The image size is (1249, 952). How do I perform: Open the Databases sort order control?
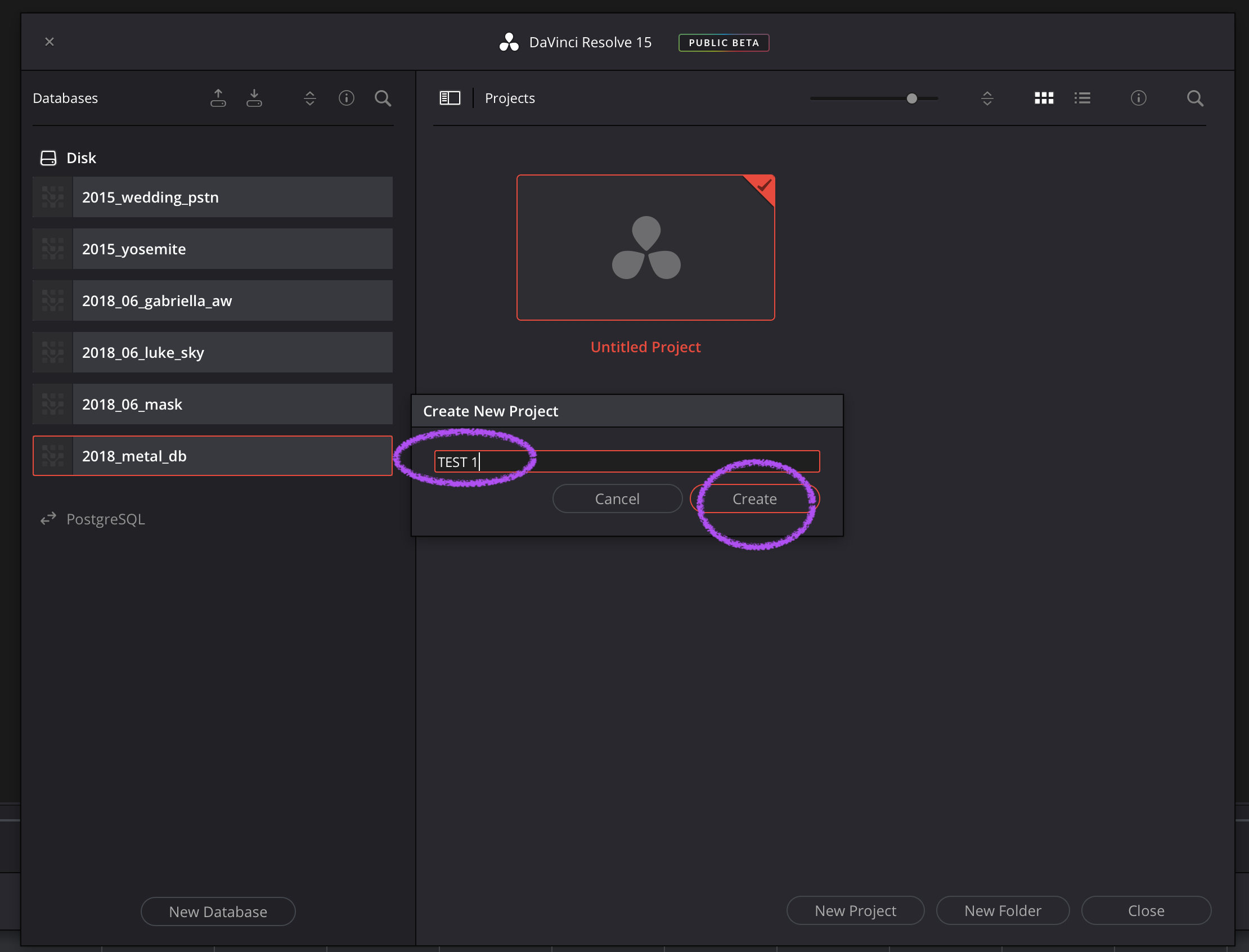click(x=310, y=98)
